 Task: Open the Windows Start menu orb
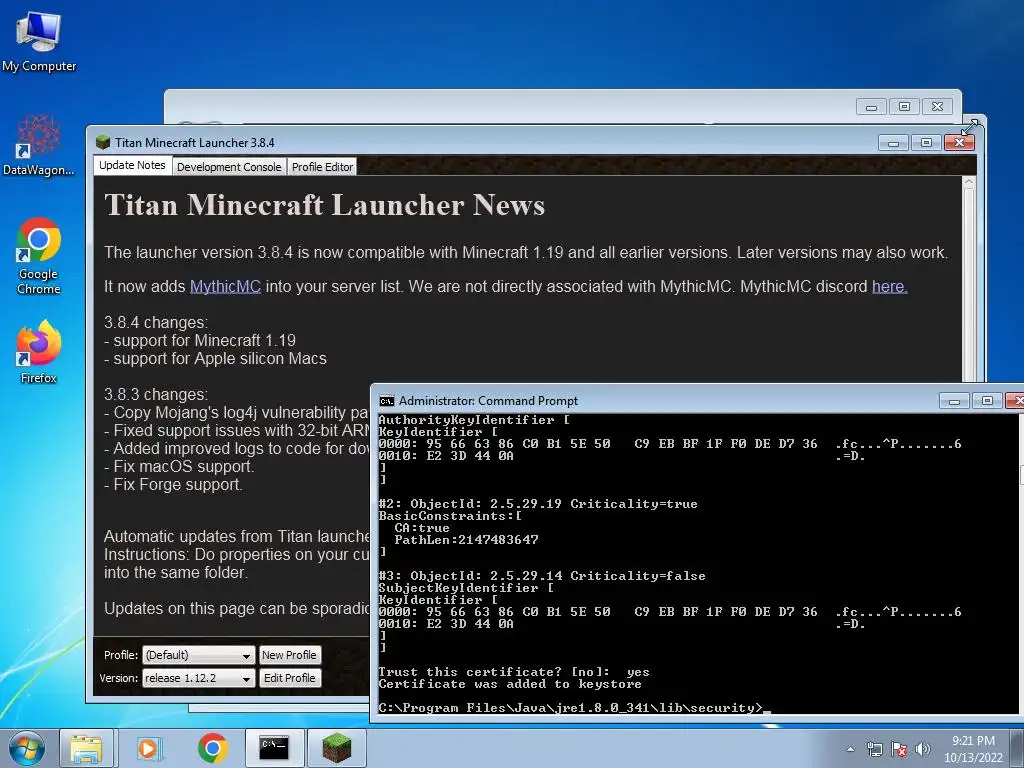pyautogui.click(x=27, y=748)
